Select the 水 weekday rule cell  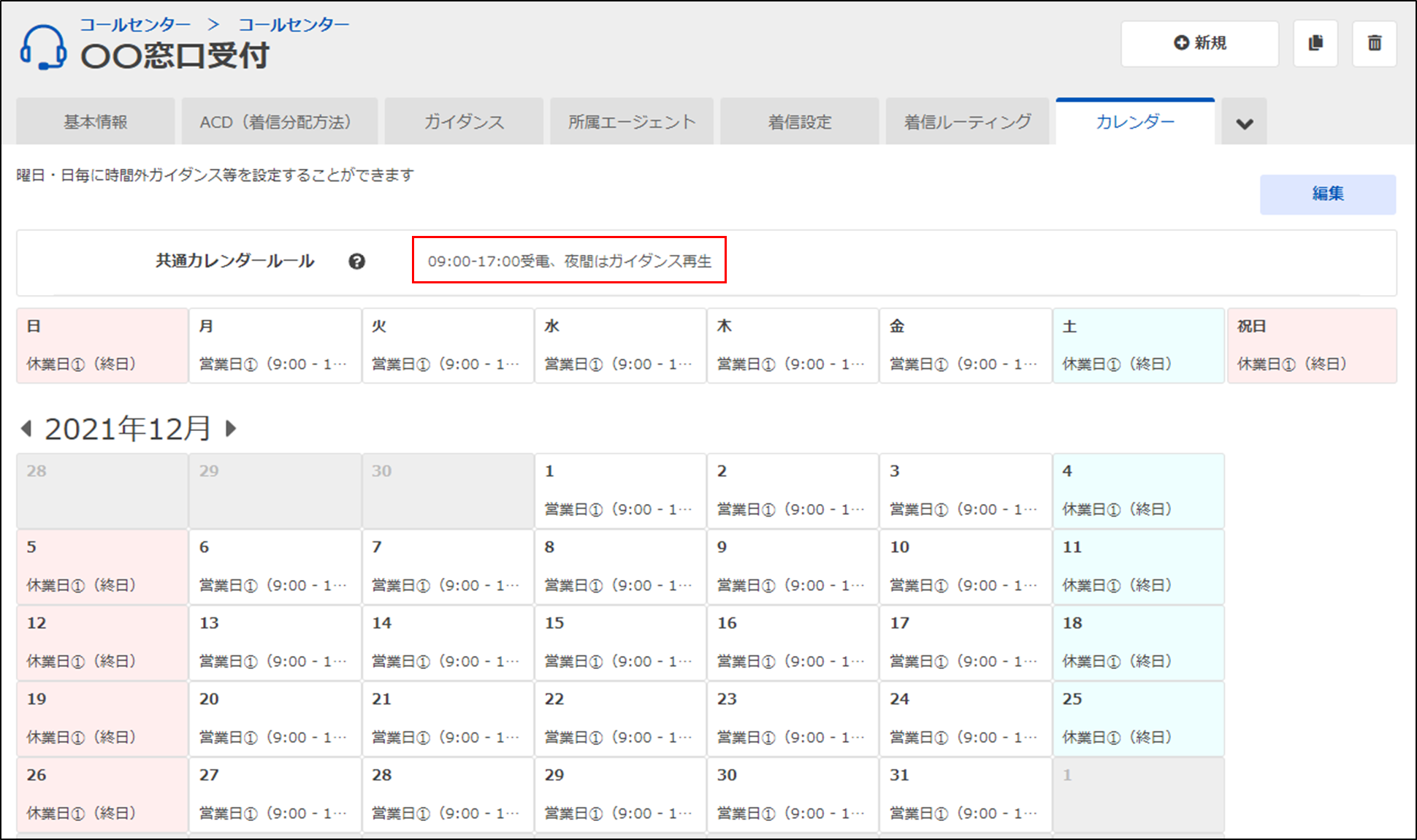point(621,345)
